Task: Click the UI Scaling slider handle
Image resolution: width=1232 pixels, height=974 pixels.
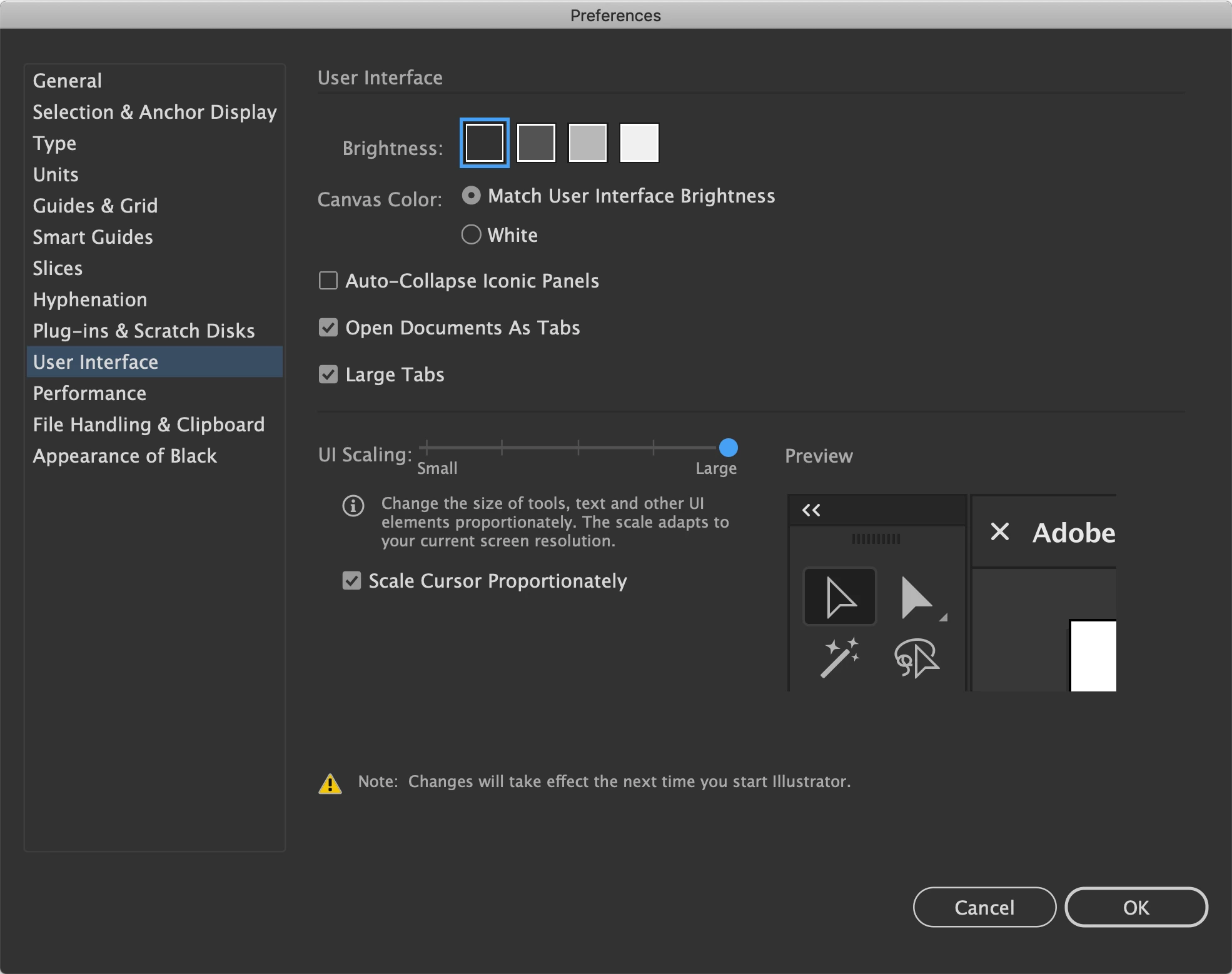Action: [728, 448]
